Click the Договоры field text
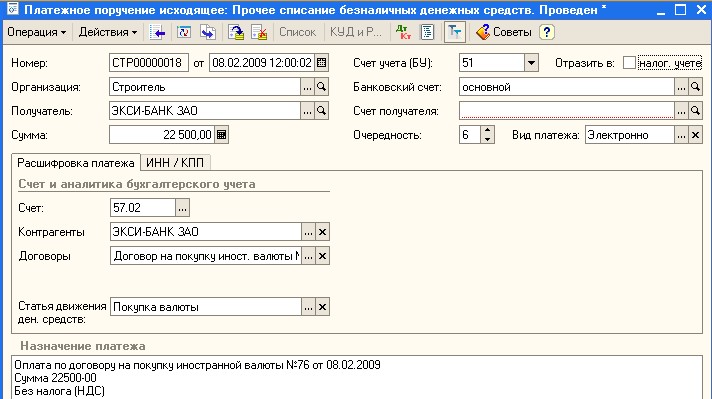The height and width of the screenshot is (399, 712). (x=206, y=256)
